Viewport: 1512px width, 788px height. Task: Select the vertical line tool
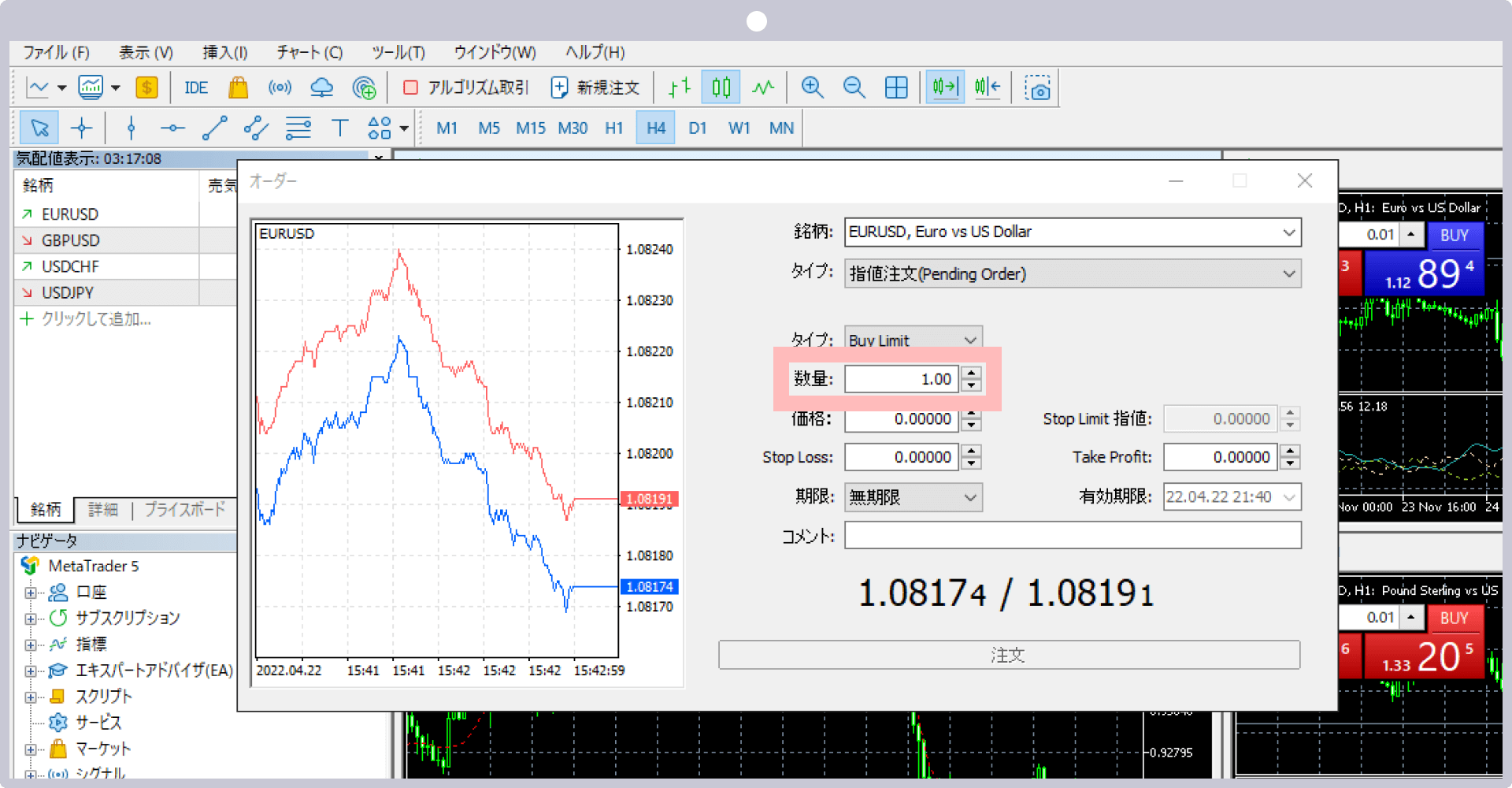131,128
